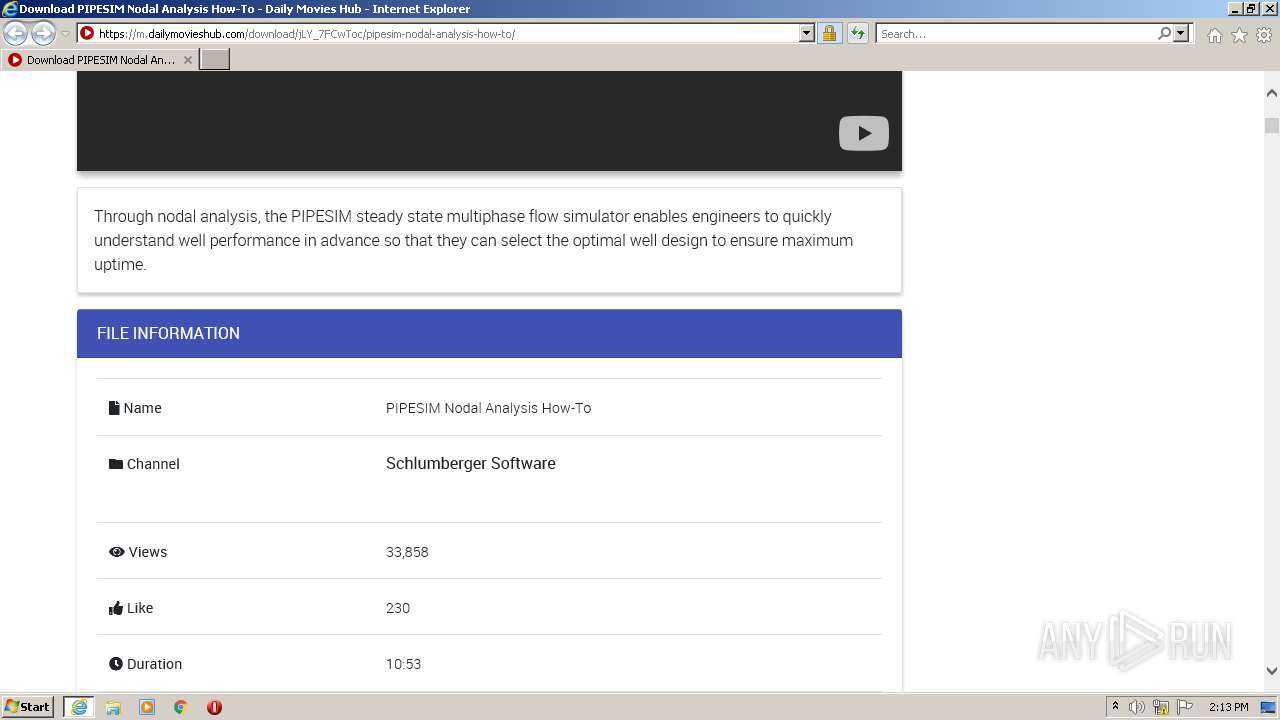Click the PIPESIM Nodal Analysis How-To value
The width and height of the screenshot is (1280, 720).
click(x=488, y=408)
